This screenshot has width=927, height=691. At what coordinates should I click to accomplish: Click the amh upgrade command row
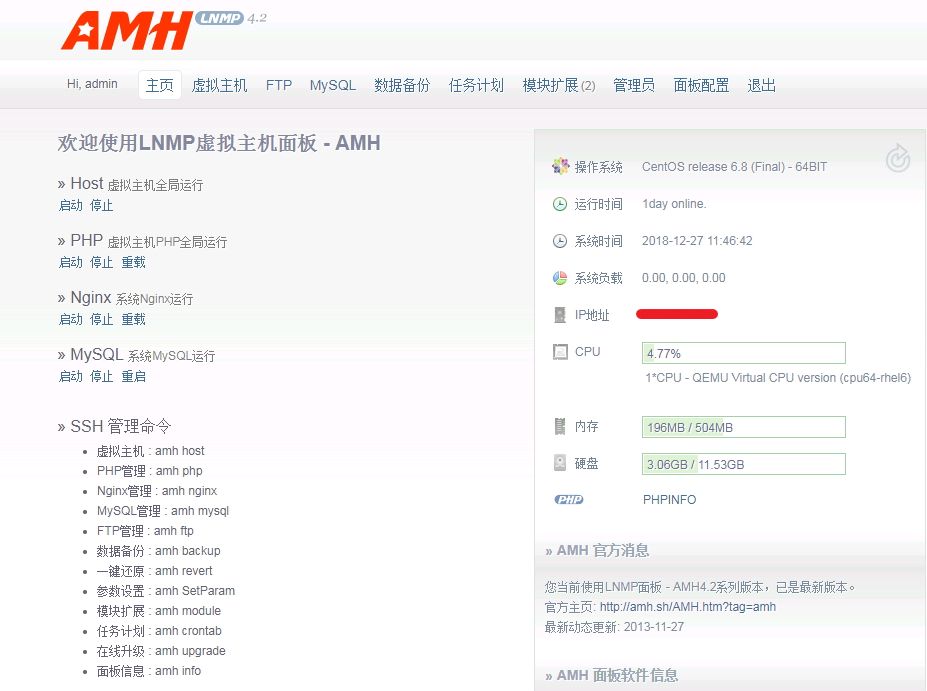tap(161, 651)
